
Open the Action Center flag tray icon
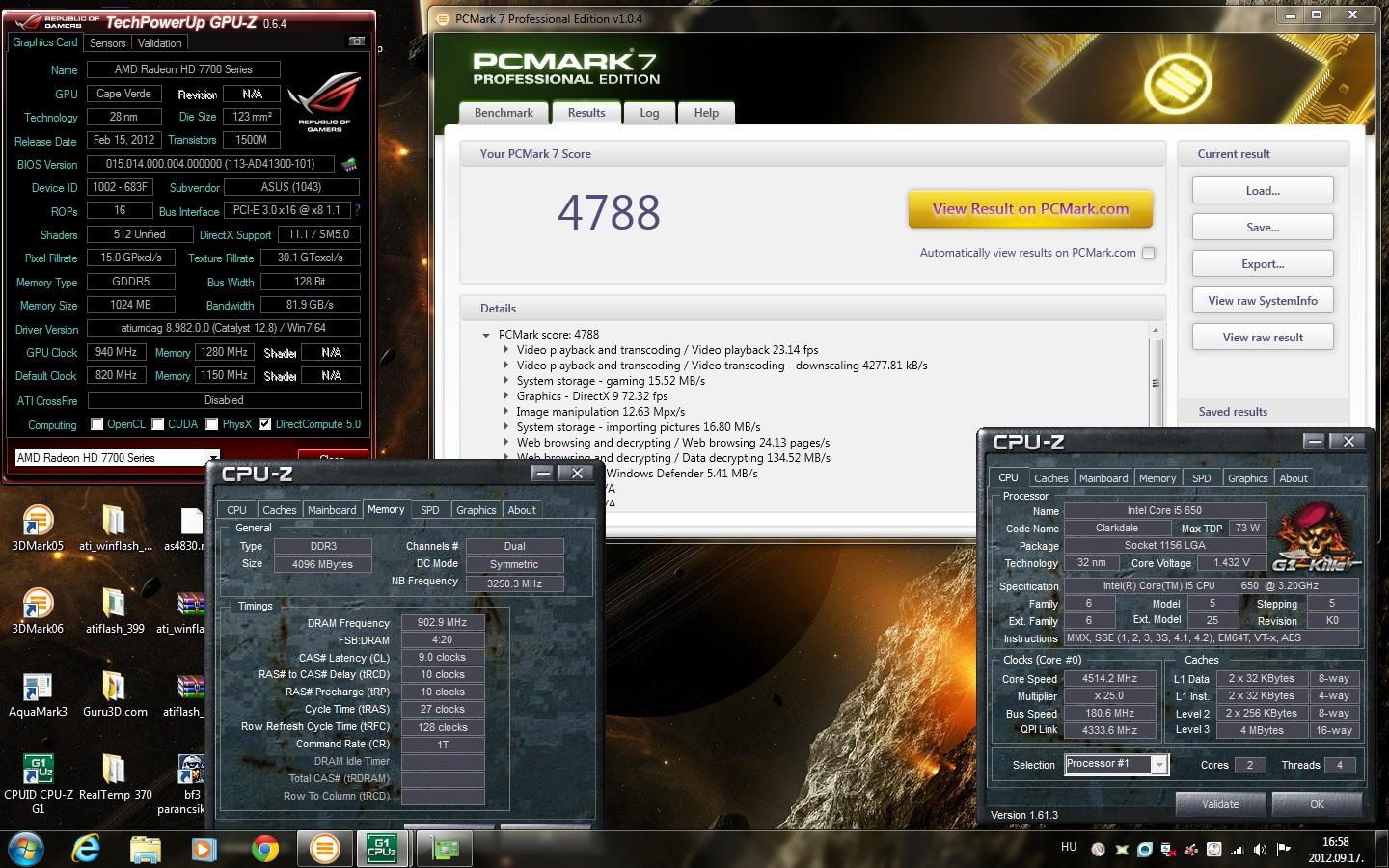[1283, 850]
